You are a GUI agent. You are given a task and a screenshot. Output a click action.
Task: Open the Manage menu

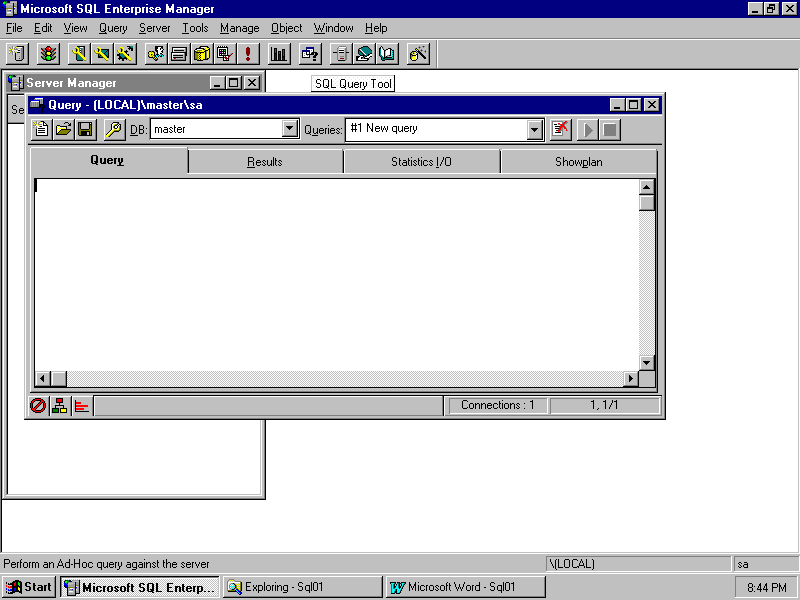[239, 28]
